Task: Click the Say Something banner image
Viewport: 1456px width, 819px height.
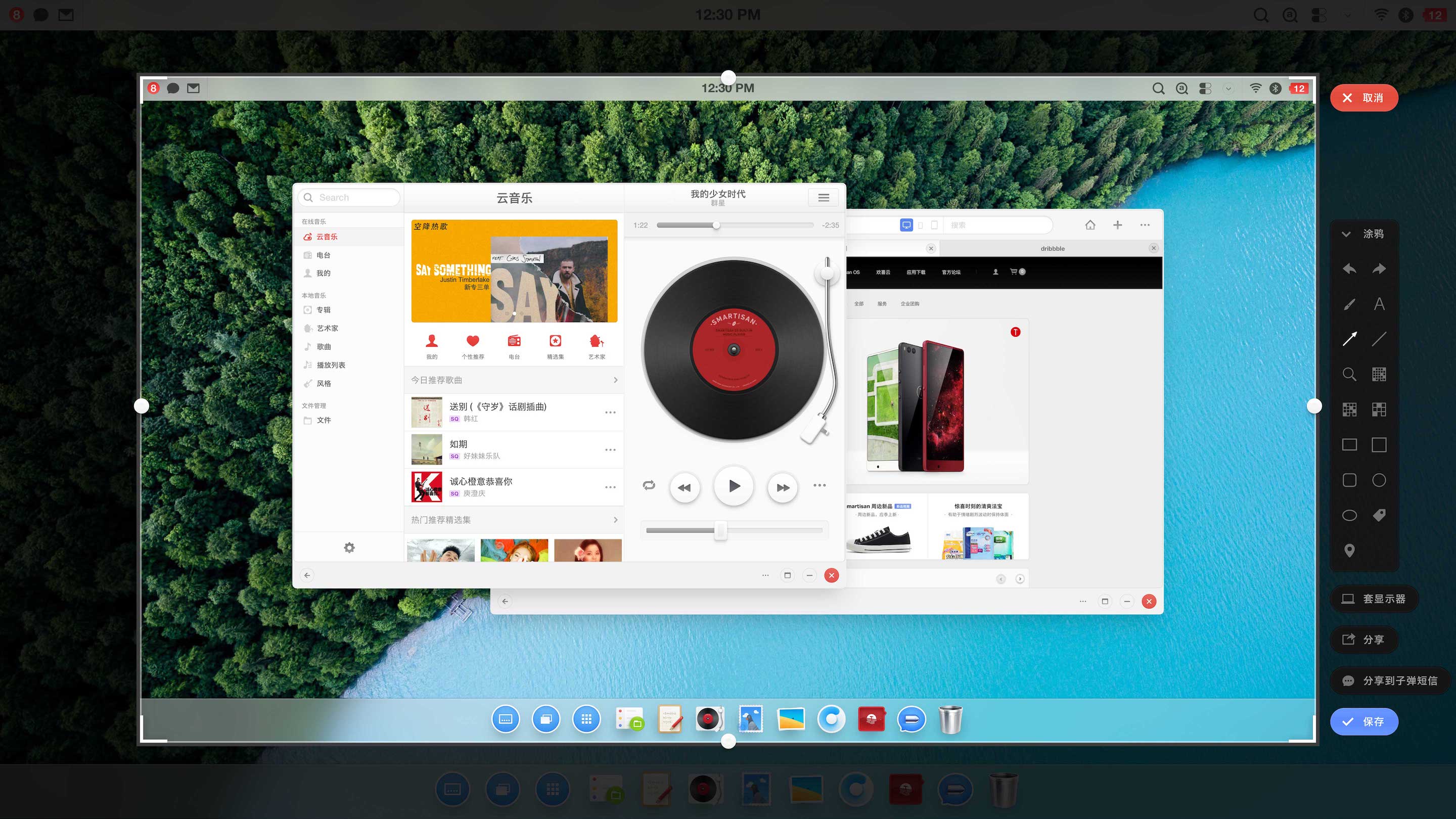Action: click(x=514, y=271)
